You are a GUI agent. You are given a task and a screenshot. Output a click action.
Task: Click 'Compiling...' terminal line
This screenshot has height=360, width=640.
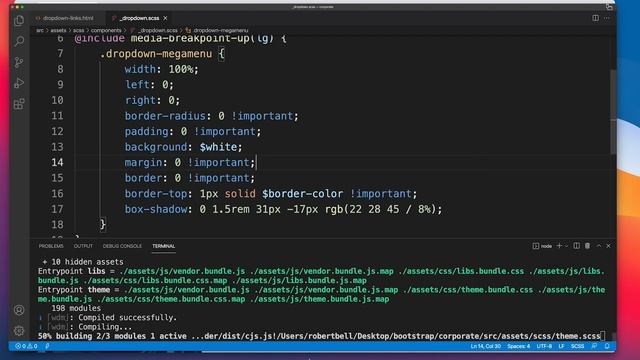[105, 327]
